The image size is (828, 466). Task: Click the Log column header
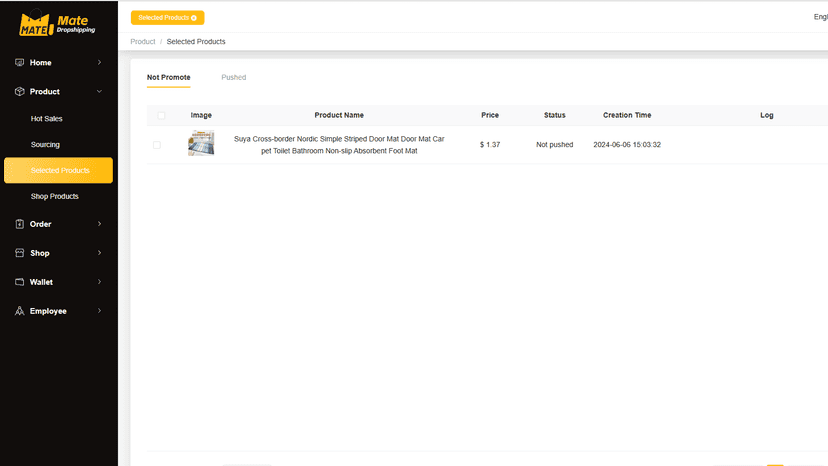(x=767, y=115)
